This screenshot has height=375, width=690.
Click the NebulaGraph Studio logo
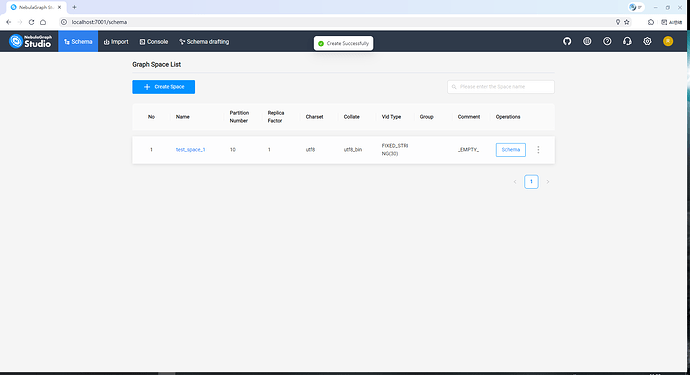(x=30, y=41)
